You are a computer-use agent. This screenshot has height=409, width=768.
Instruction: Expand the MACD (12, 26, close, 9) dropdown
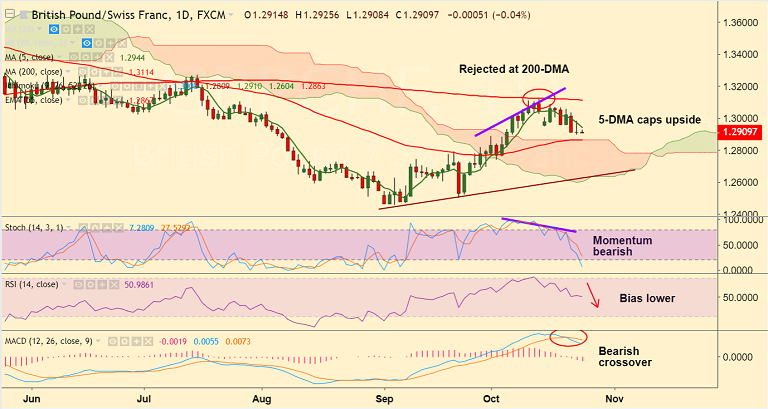point(98,341)
